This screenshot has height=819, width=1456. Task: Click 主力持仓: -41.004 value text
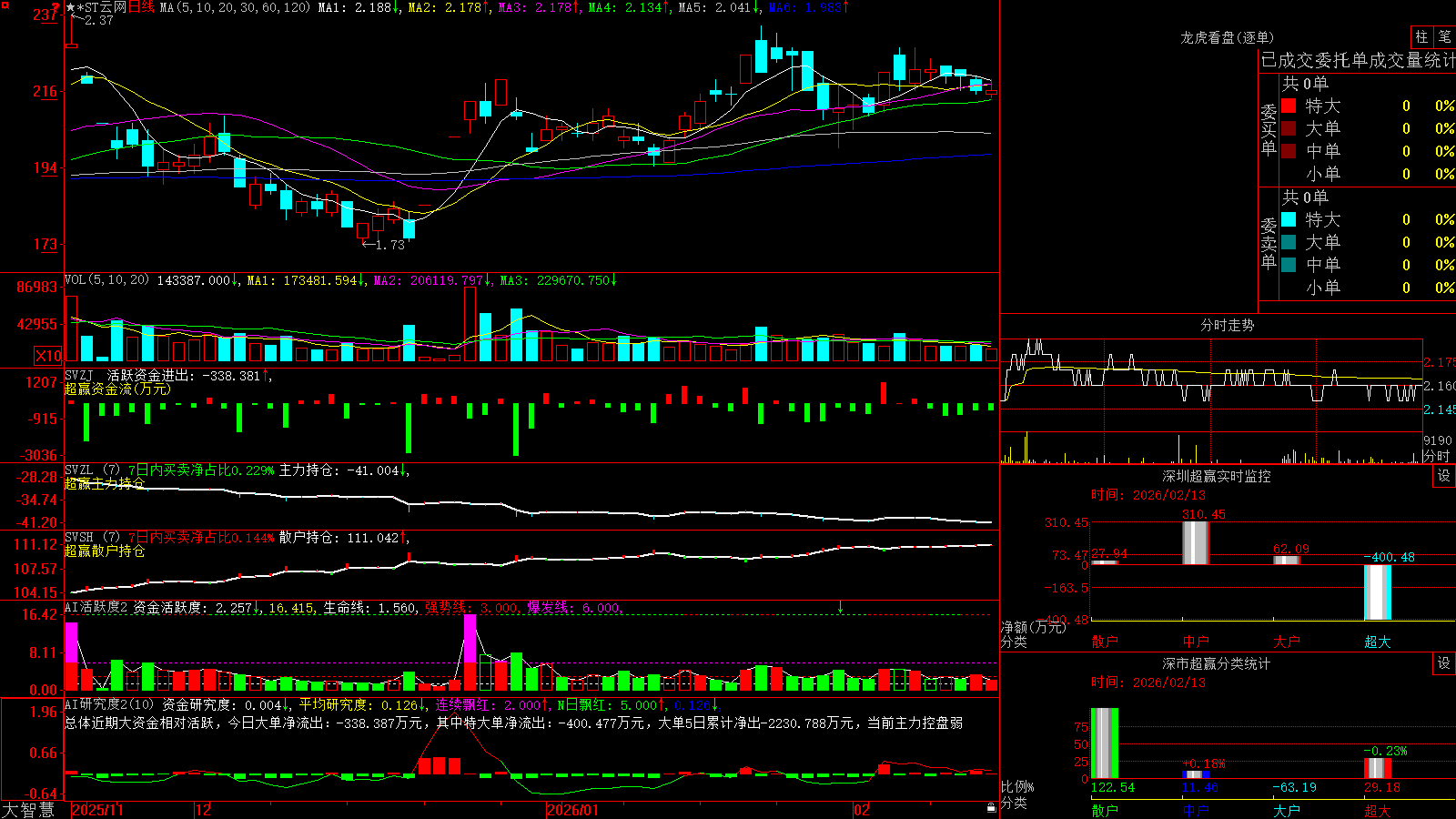(x=339, y=470)
